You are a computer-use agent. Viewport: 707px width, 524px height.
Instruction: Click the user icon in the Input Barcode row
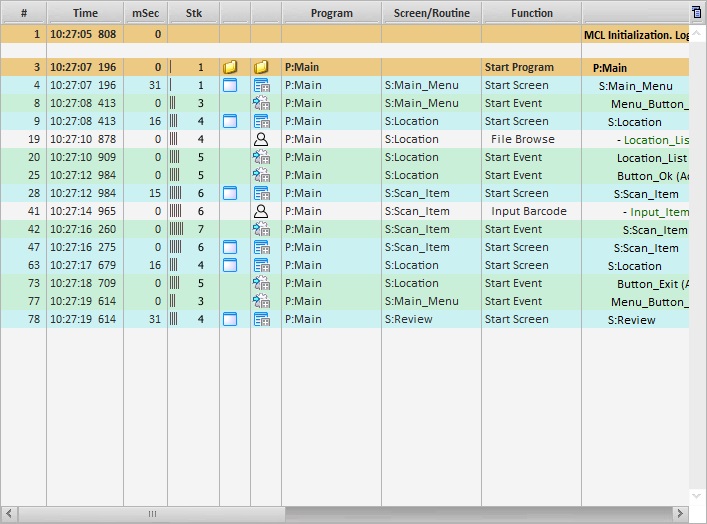tap(261, 212)
